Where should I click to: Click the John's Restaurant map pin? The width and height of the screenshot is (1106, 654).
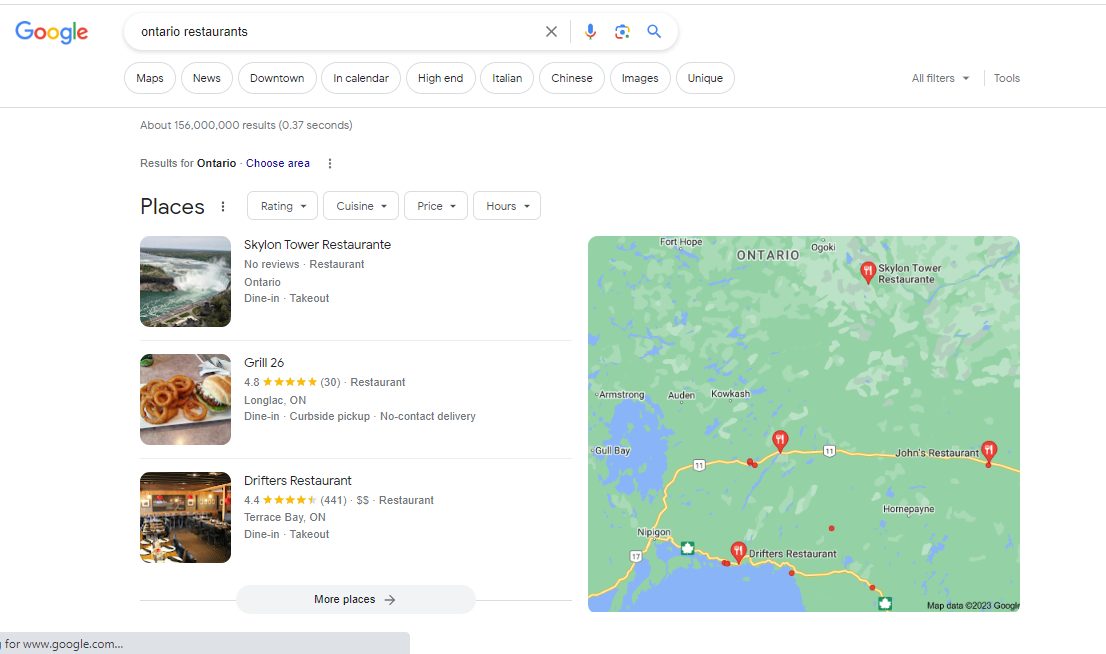tap(989, 452)
